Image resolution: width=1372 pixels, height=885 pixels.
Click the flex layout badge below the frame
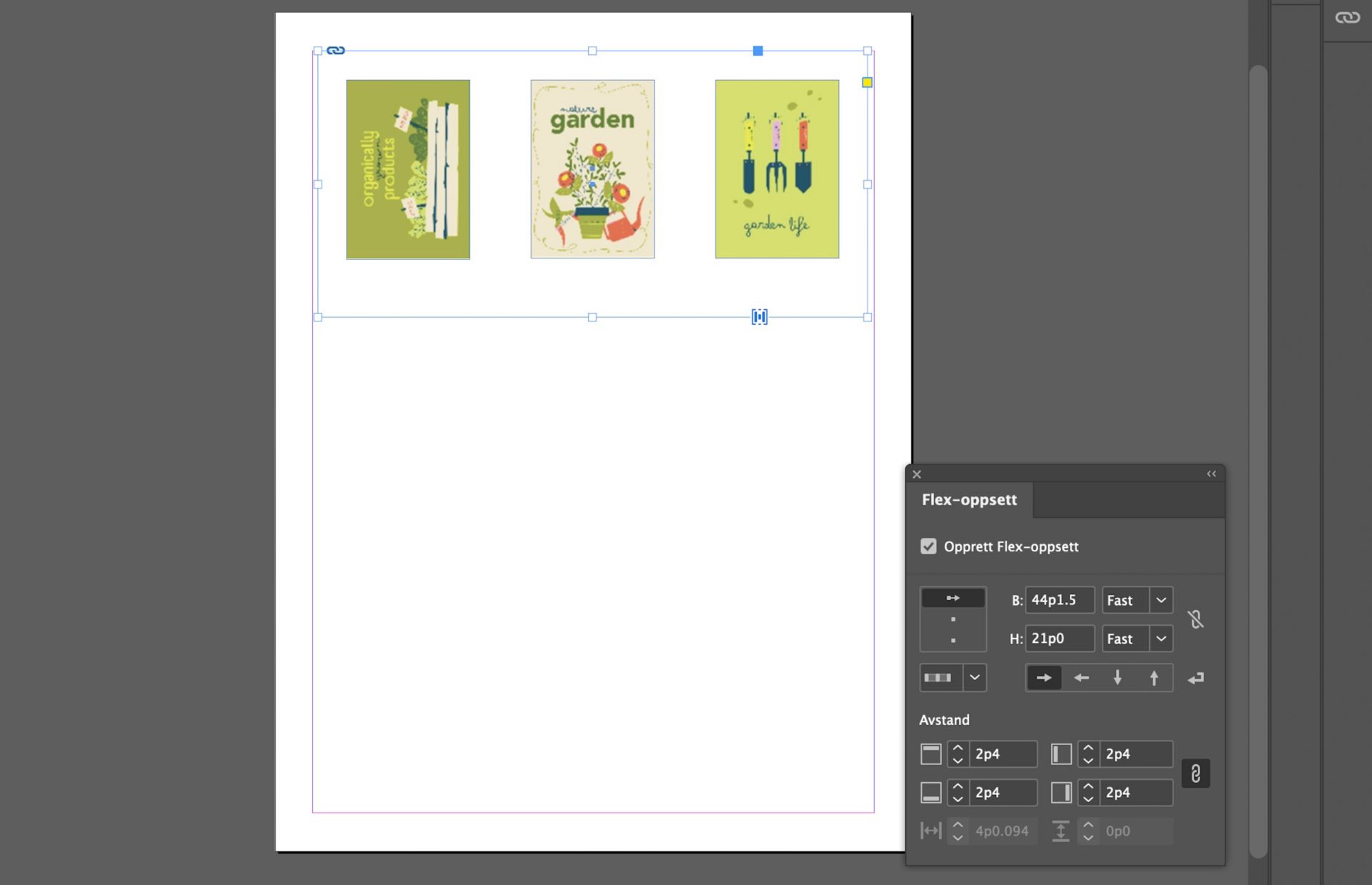coord(759,316)
